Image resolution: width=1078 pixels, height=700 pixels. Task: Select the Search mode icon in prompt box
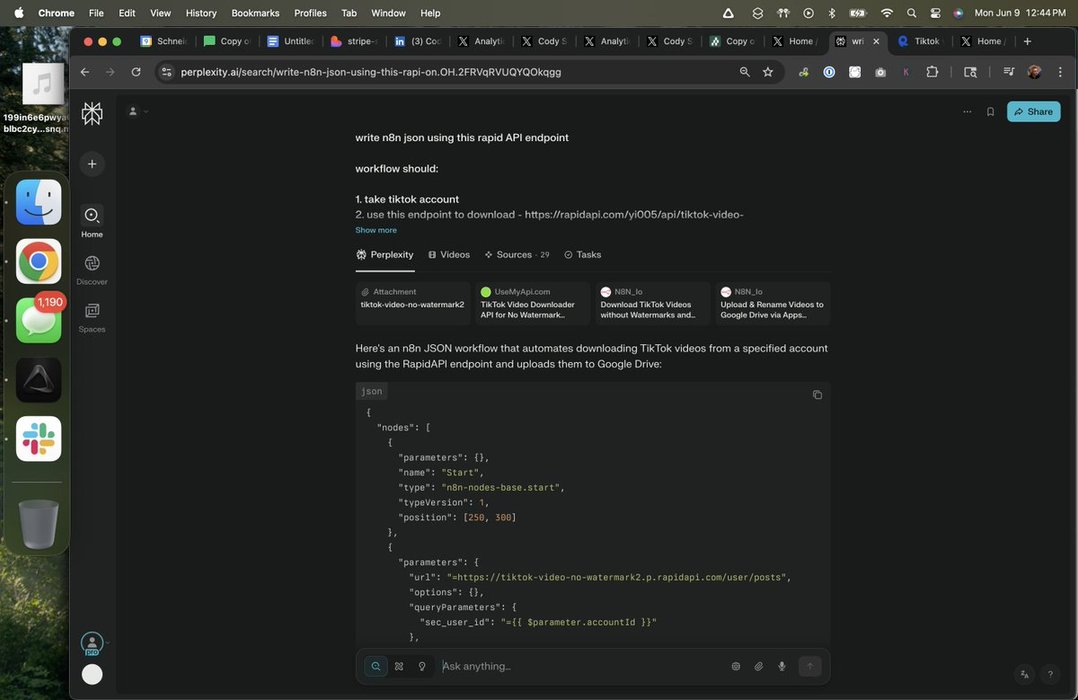(375, 666)
